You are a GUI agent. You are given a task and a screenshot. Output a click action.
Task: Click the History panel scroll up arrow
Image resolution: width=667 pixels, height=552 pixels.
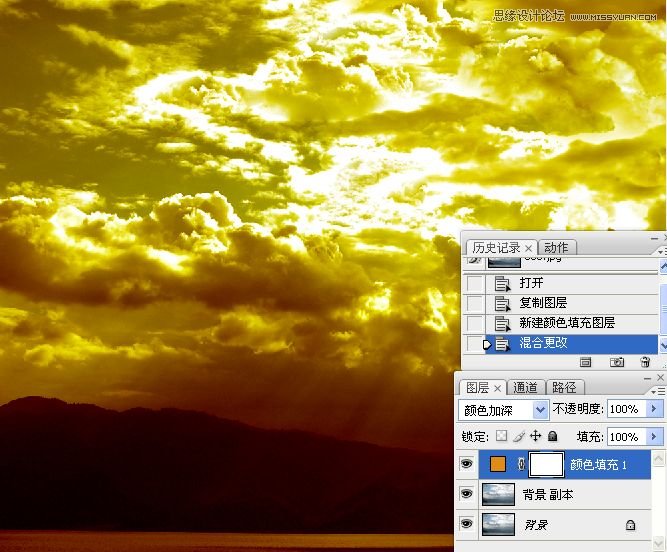point(663,267)
